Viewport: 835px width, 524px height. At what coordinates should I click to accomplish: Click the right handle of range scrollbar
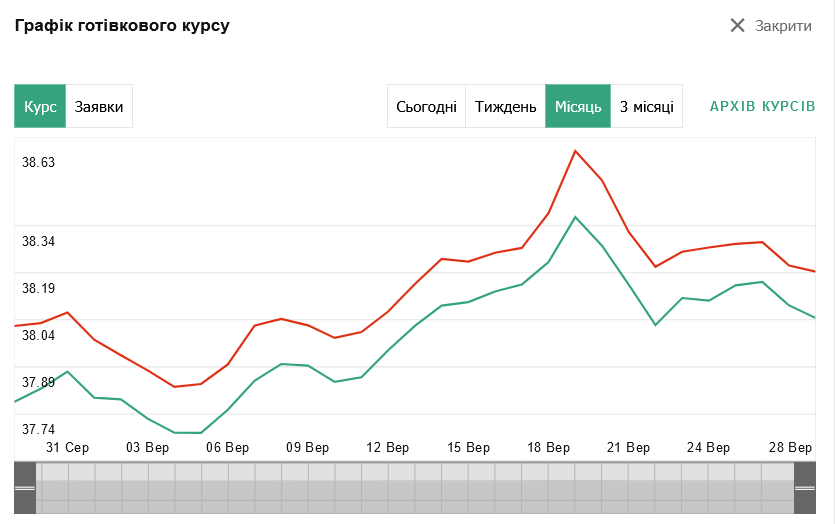[805, 488]
